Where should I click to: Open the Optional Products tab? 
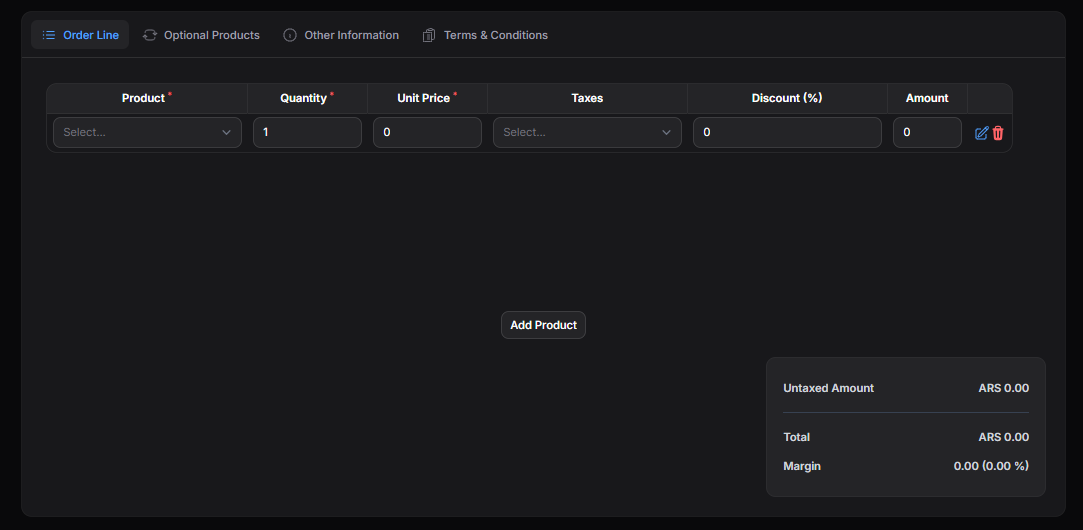click(x=201, y=35)
